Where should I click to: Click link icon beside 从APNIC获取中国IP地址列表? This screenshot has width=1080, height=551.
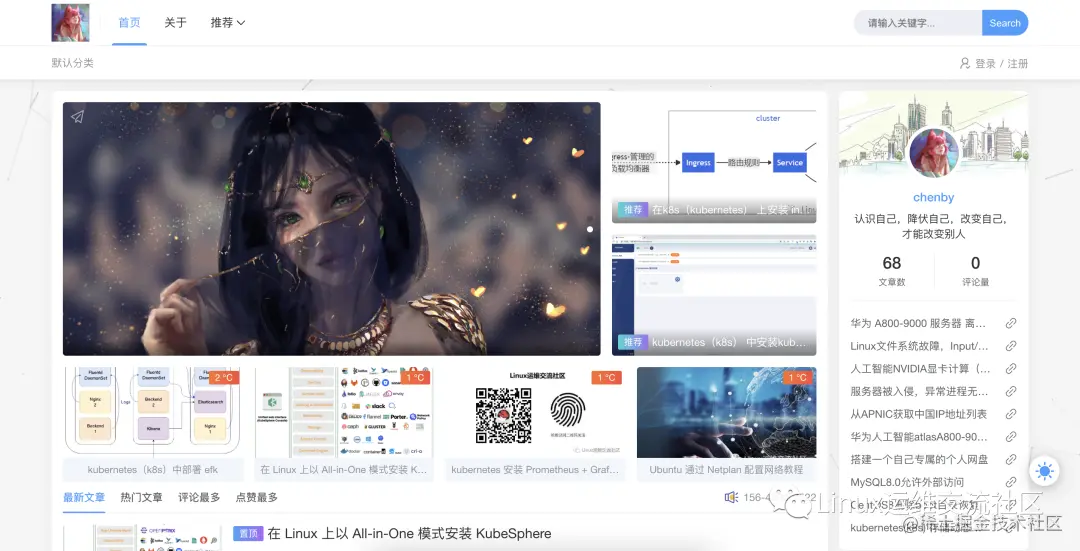[1010, 414]
